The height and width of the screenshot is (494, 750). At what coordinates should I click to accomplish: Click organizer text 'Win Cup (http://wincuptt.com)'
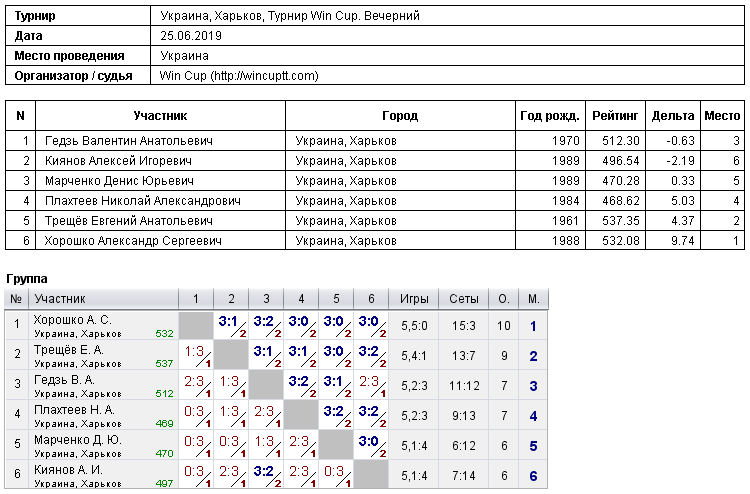pyautogui.click(x=239, y=76)
